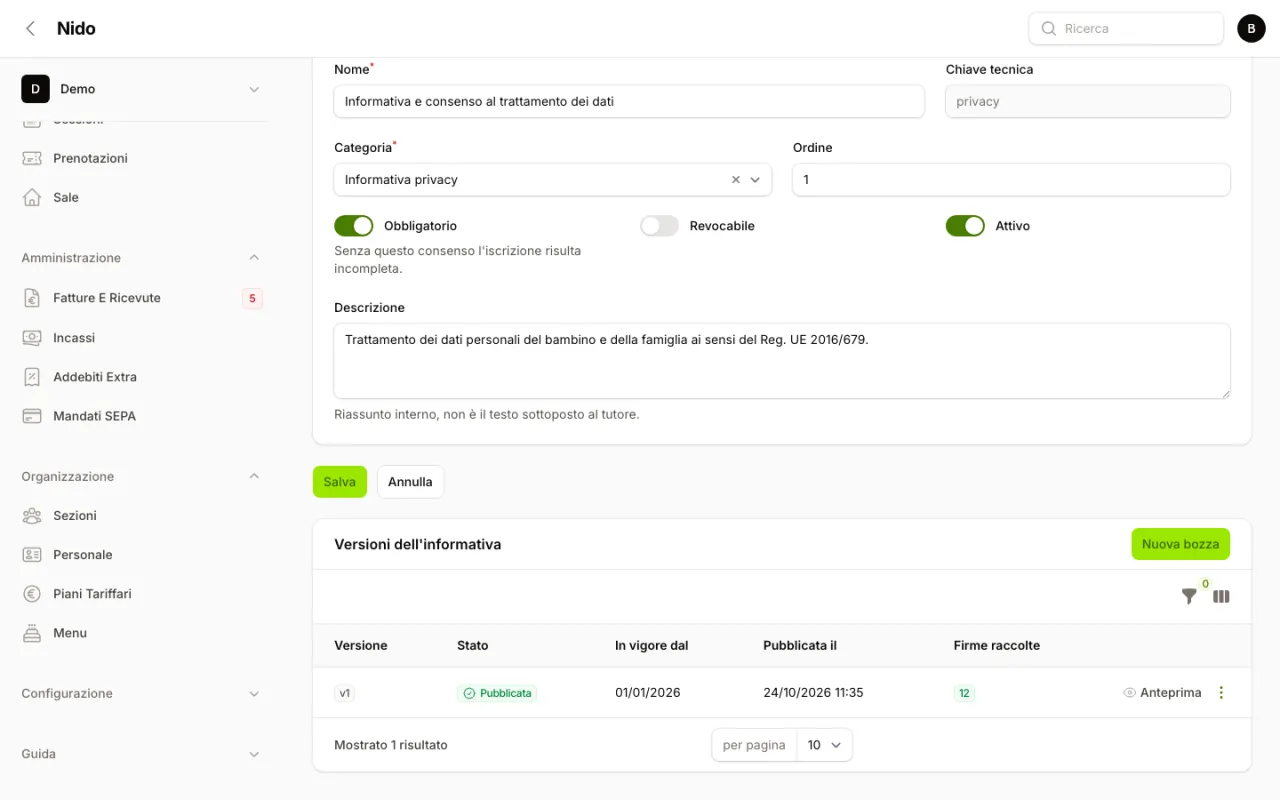Image resolution: width=1280 pixels, height=800 pixels.
Task: Clear the Categoria selection with X
Action: (x=736, y=180)
